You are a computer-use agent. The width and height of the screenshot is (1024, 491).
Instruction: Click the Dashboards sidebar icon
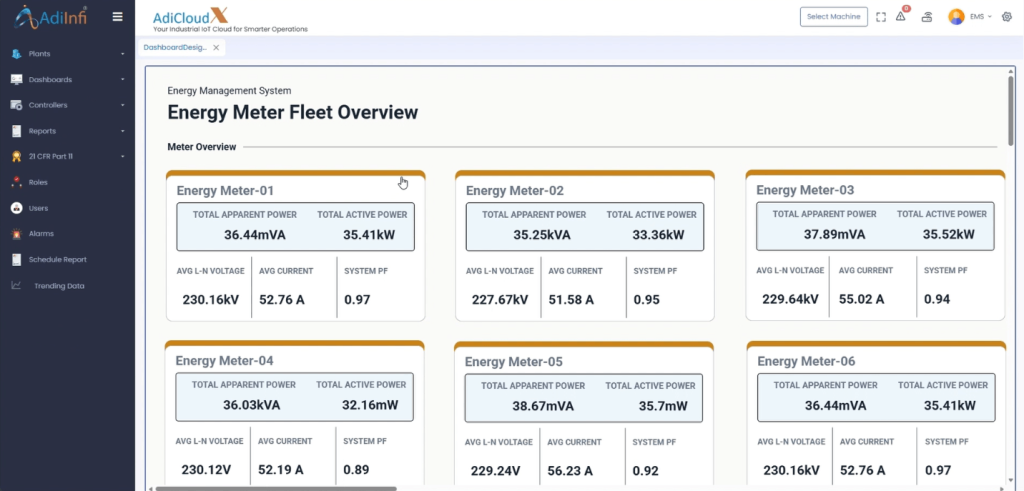16,80
